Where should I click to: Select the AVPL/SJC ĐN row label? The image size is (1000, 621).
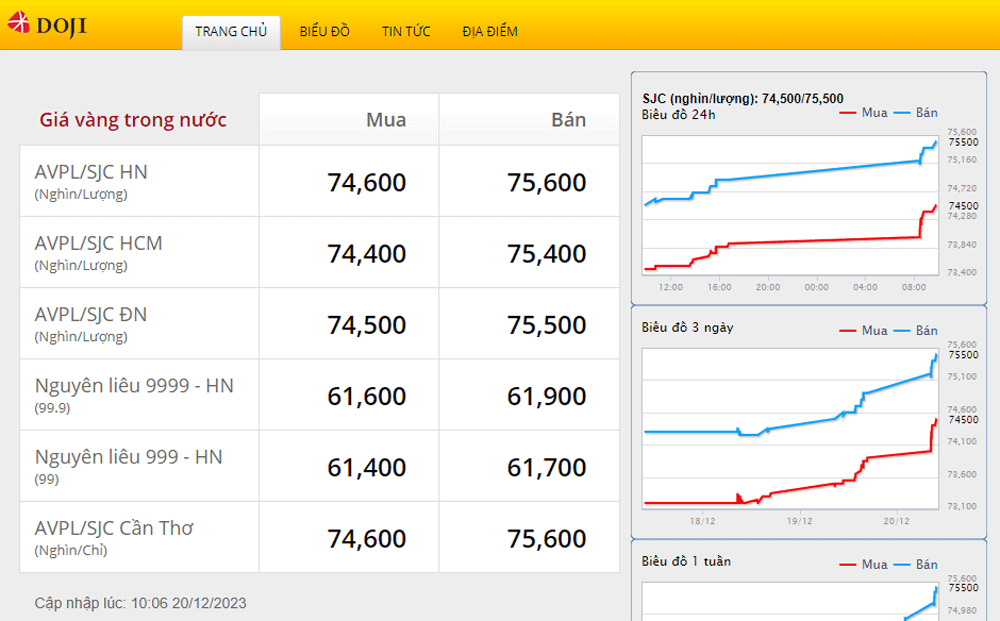click(x=91, y=315)
